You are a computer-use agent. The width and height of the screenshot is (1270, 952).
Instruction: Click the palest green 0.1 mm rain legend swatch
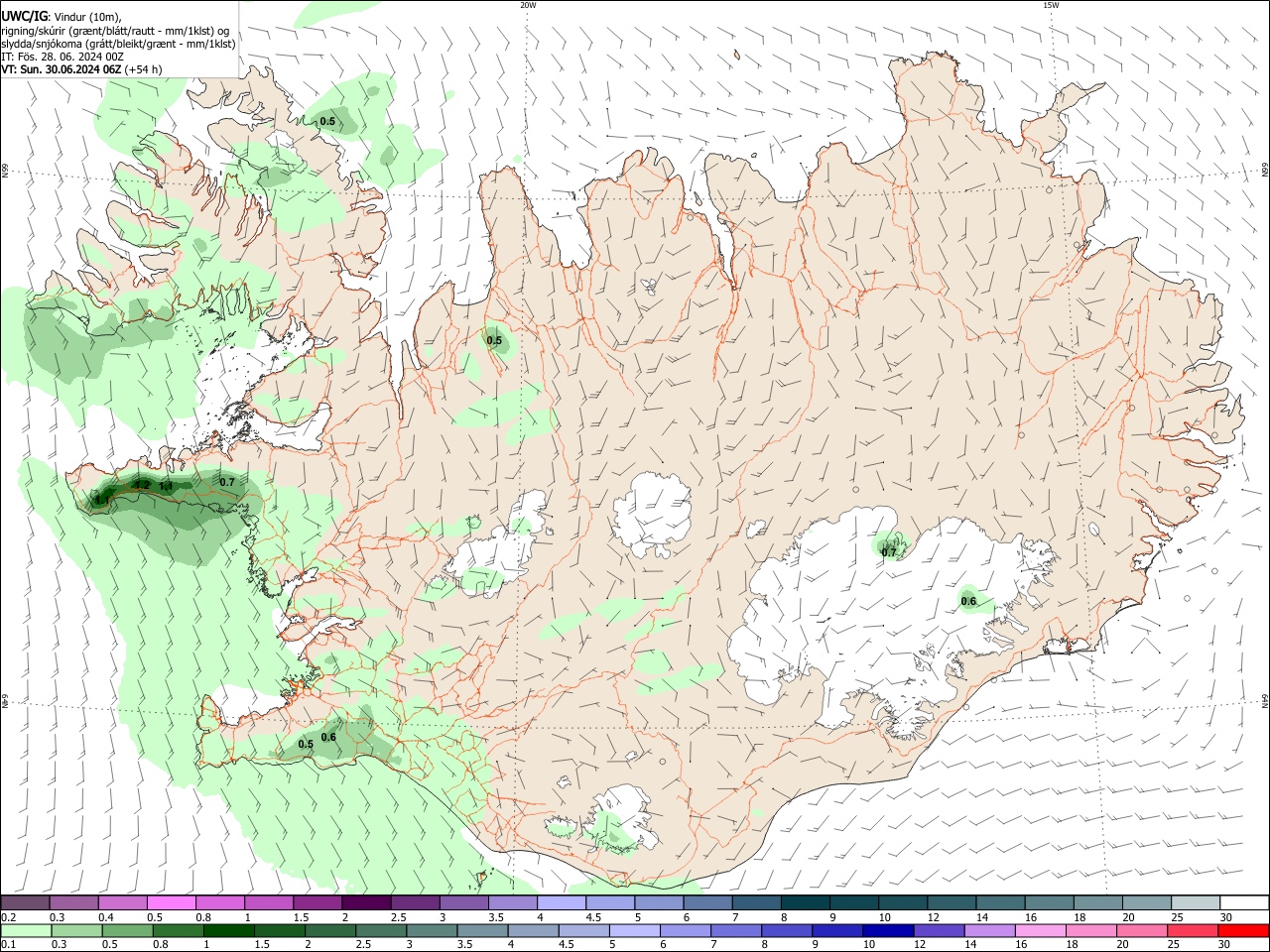pos(26,930)
